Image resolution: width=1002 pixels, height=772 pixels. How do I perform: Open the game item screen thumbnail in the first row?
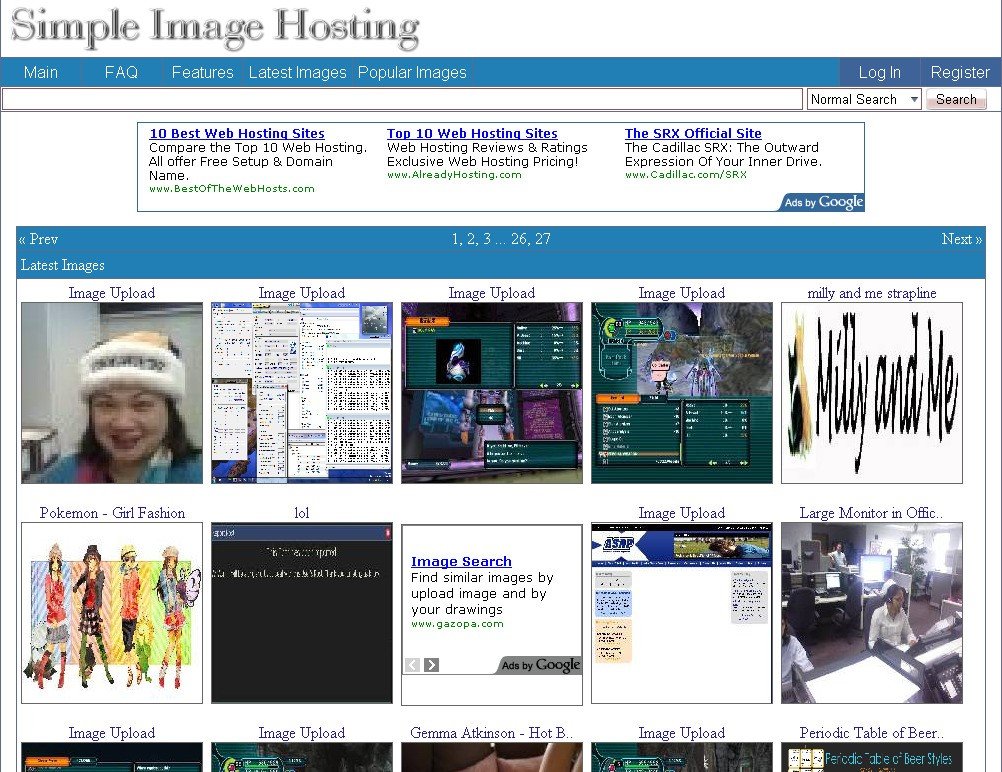click(x=491, y=393)
